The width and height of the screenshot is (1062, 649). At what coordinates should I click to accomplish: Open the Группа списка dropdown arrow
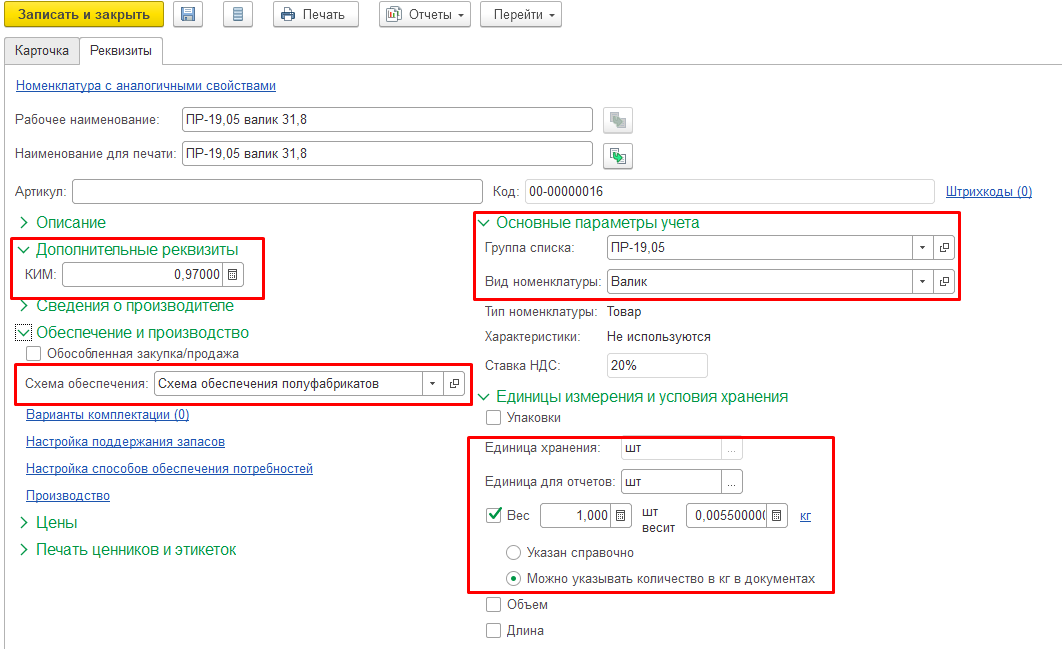[922, 247]
